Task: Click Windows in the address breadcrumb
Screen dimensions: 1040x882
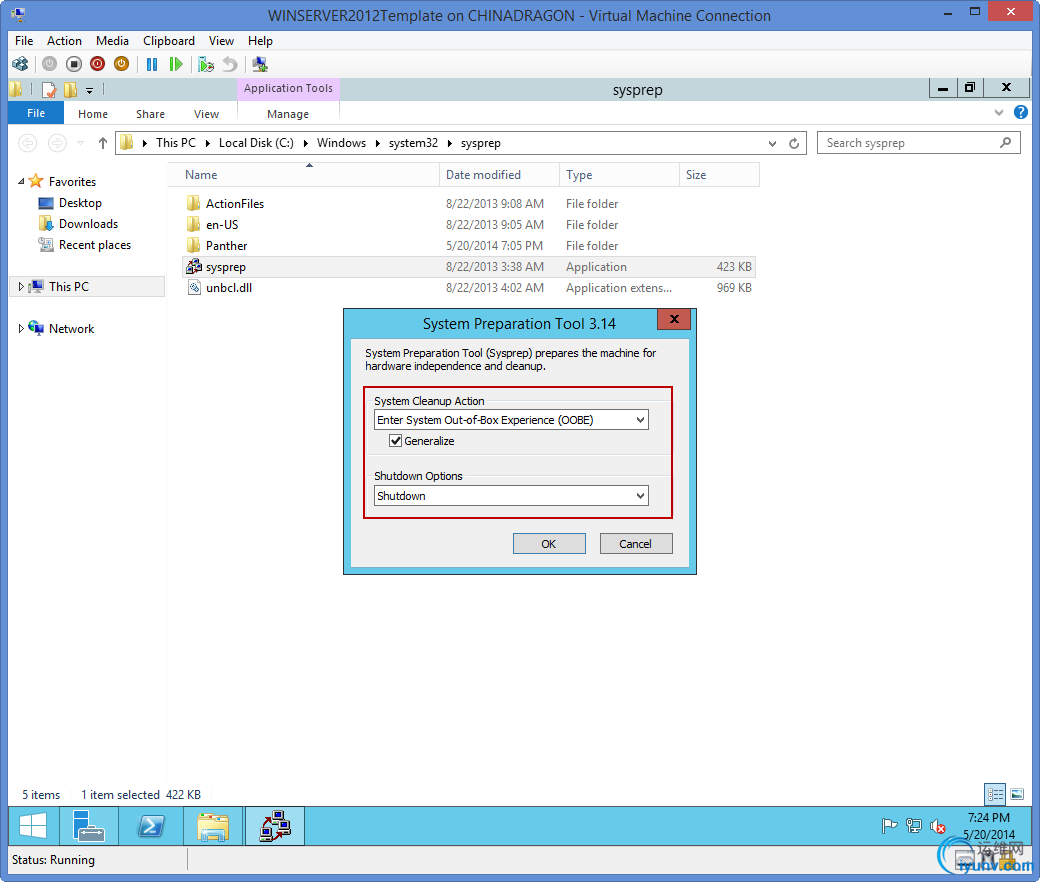Action: 341,143
